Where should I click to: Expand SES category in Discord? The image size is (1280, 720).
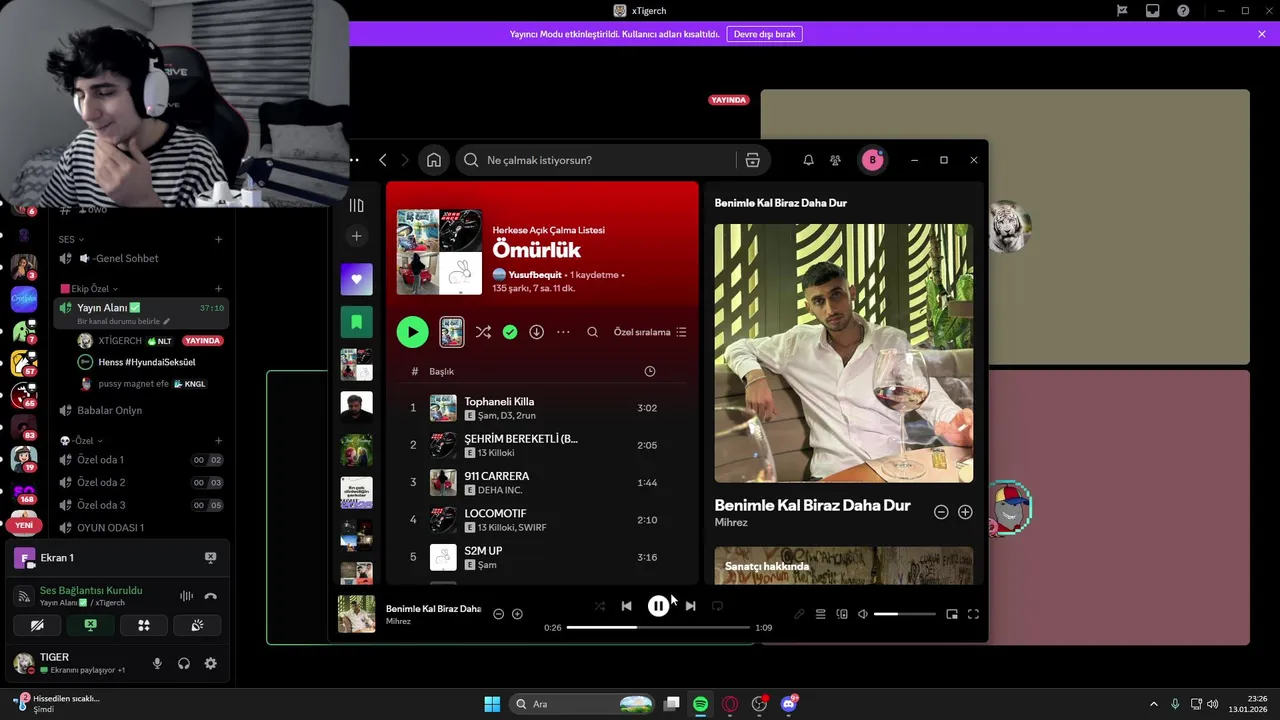point(71,239)
